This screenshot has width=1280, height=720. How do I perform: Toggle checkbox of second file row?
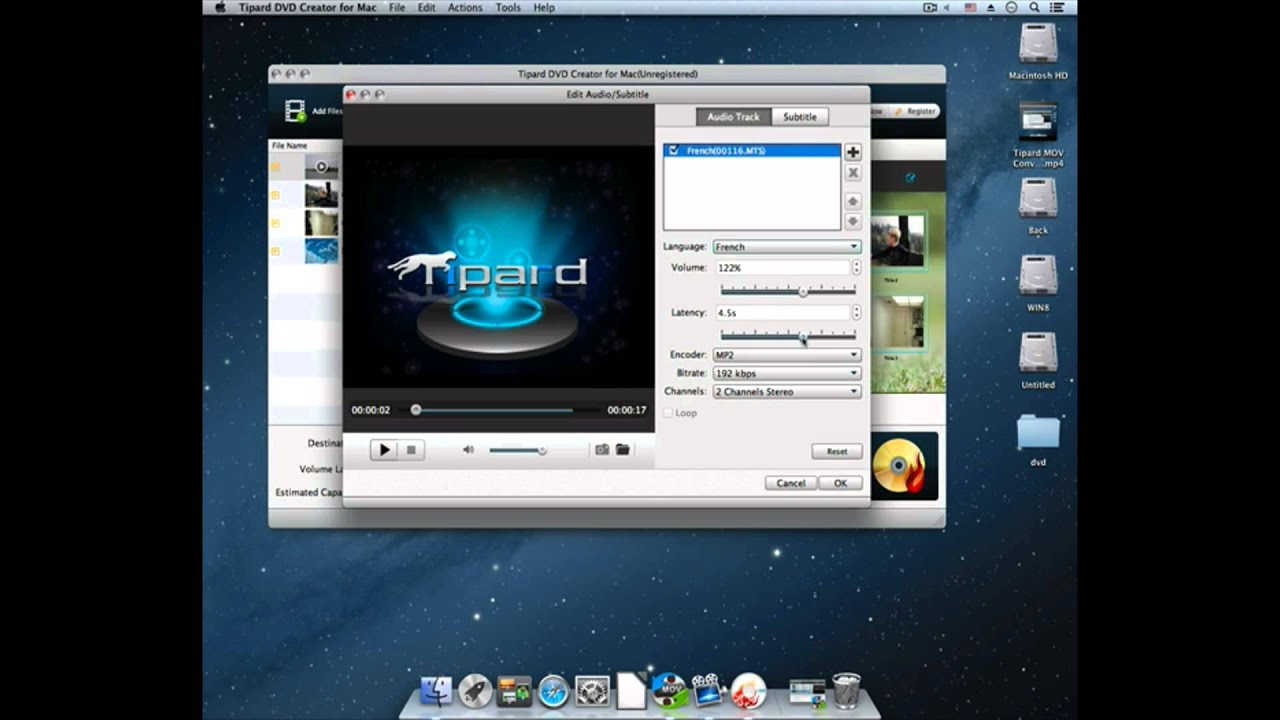click(x=275, y=194)
